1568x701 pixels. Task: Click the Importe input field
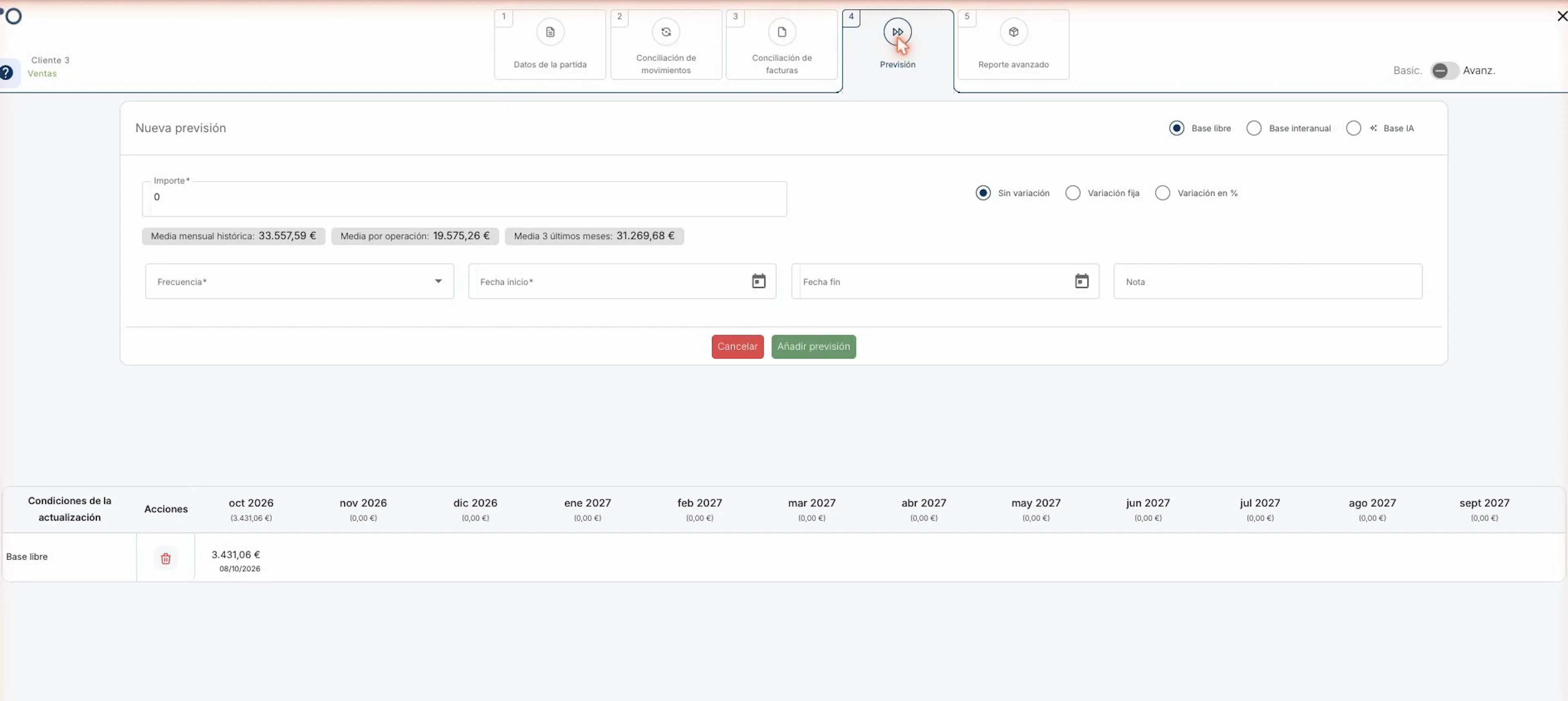pyautogui.click(x=464, y=199)
